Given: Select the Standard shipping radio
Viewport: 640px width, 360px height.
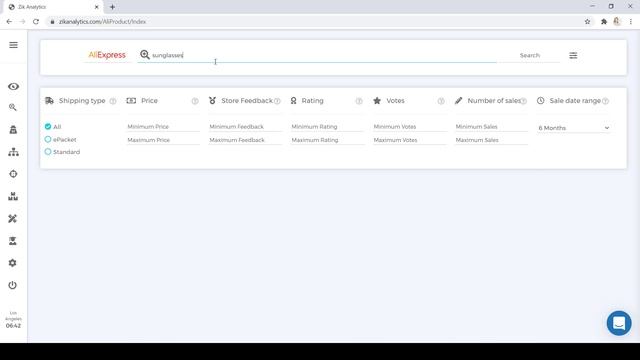Looking at the screenshot, I should point(48,151).
